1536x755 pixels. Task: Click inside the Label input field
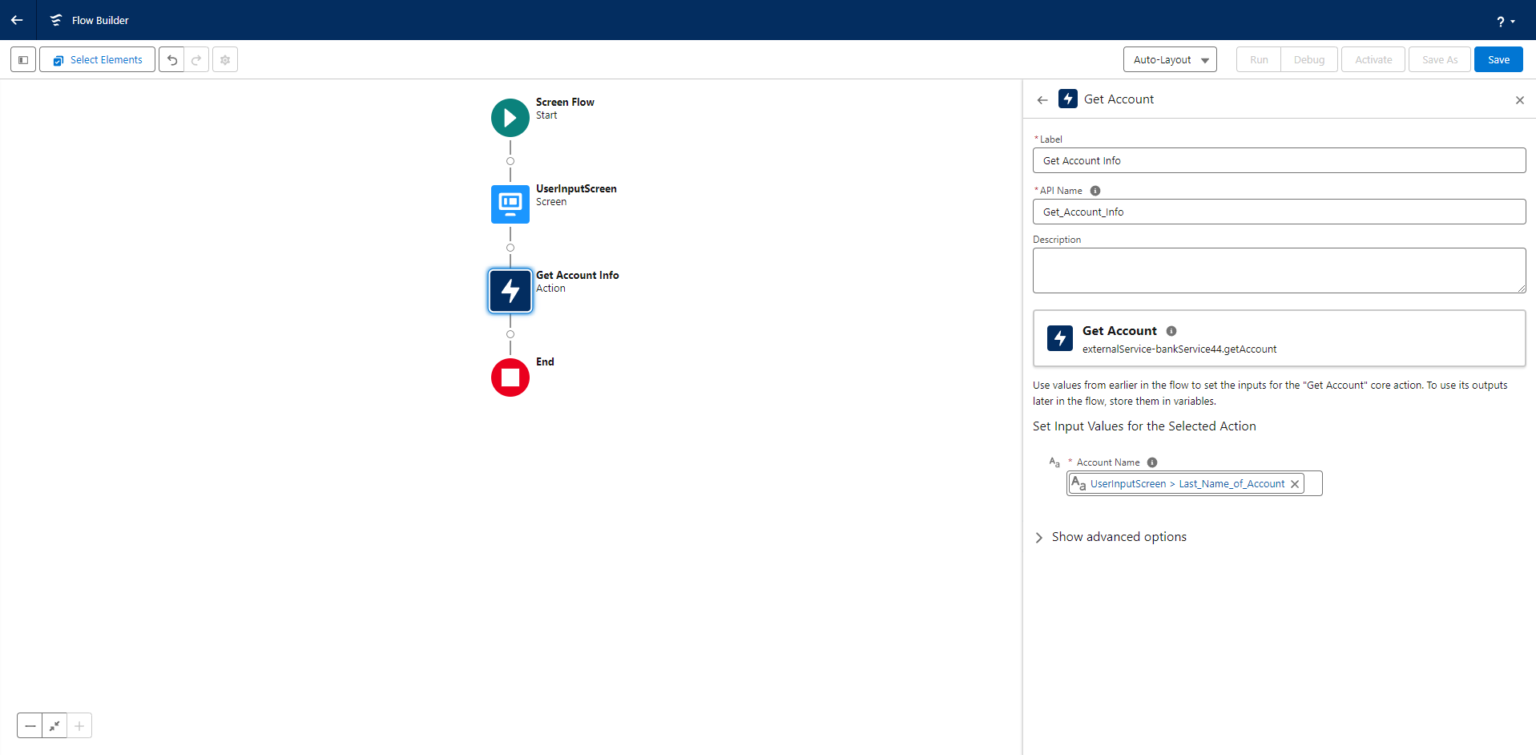[x=1279, y=160]
